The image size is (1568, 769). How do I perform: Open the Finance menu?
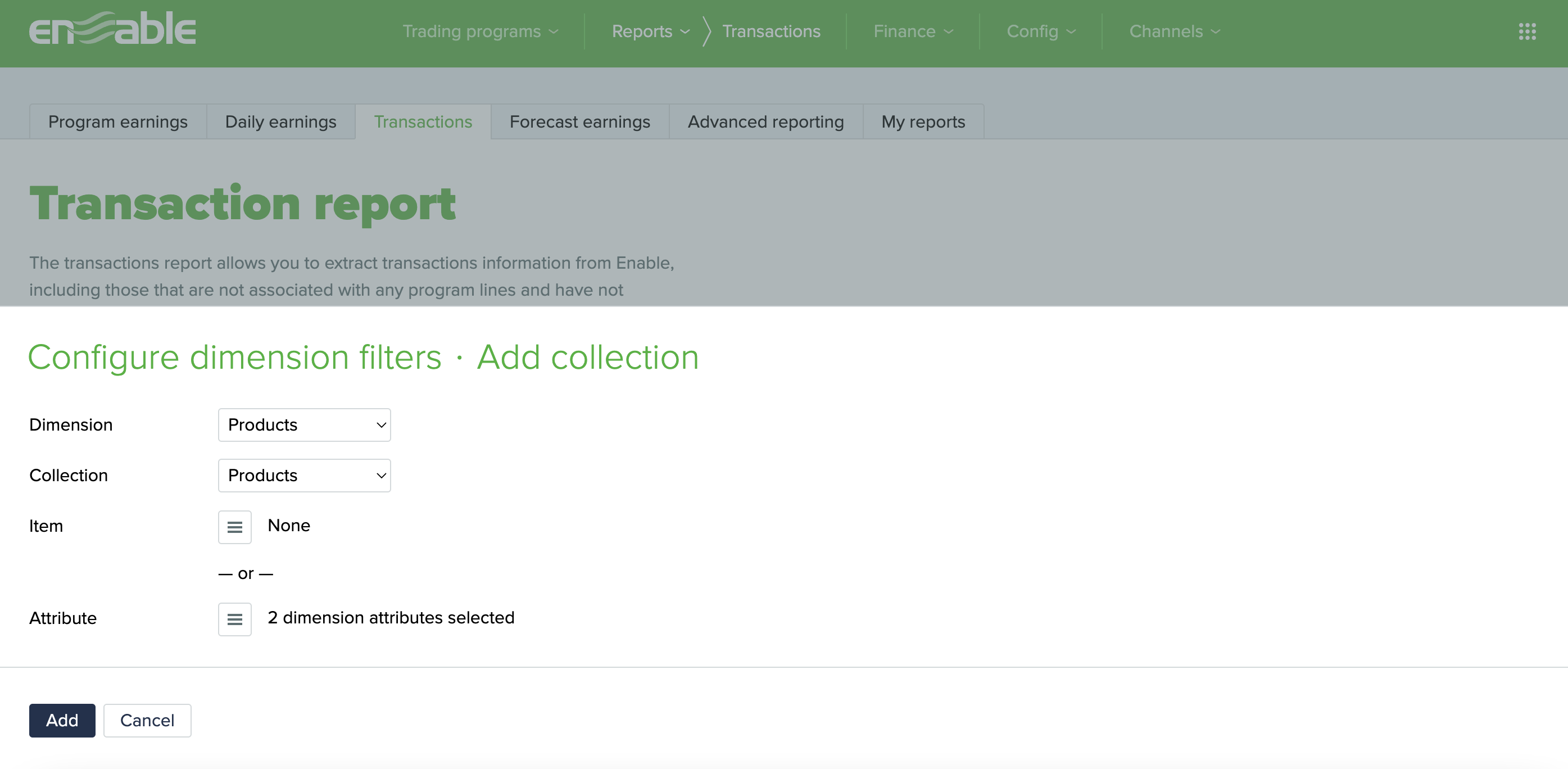tap(913, 31)
